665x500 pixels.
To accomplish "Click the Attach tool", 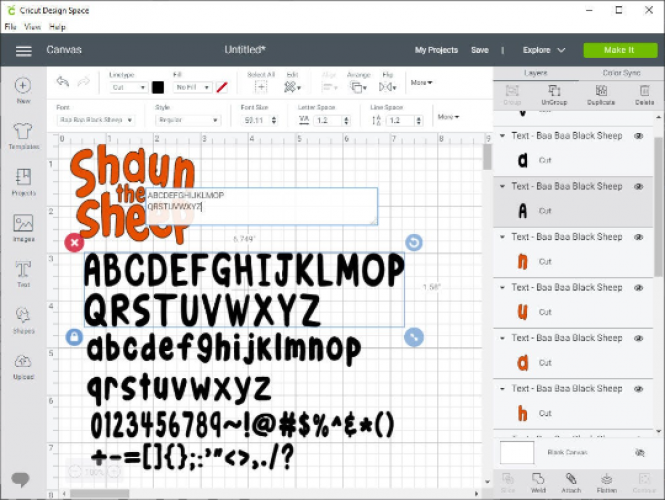I will click(571, 483).
